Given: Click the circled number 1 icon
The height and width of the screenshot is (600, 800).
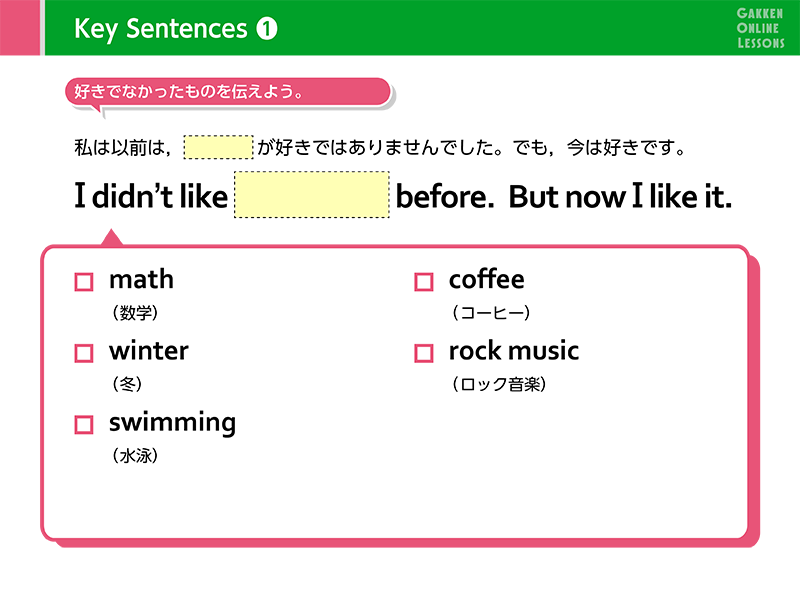Looking at the screenshot, I should [266, 28].
